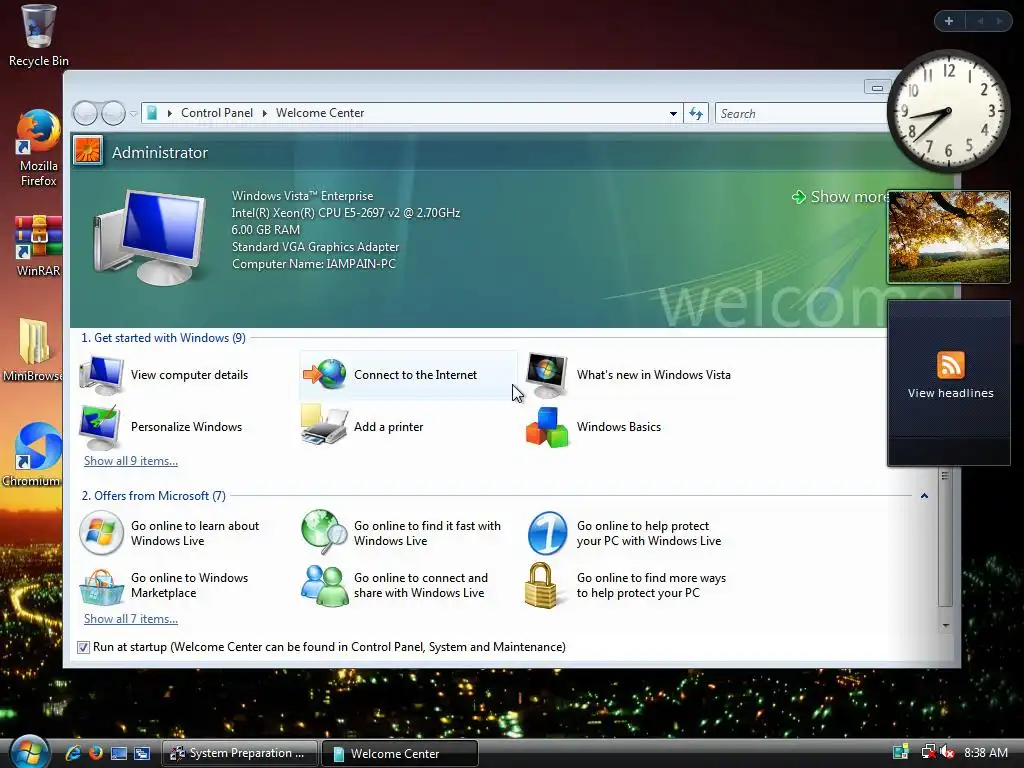Click the refresh button beside address bar

(x=696, y=114)
